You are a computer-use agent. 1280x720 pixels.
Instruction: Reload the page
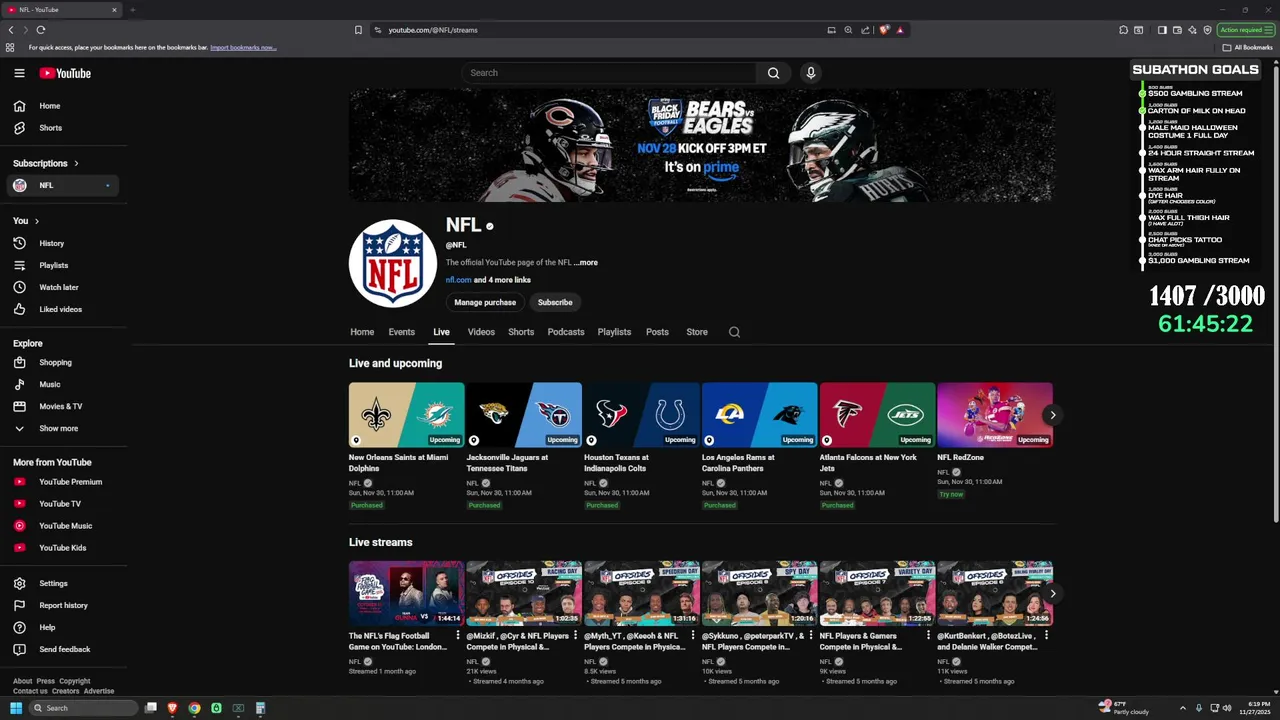click(x=41, y=30)
